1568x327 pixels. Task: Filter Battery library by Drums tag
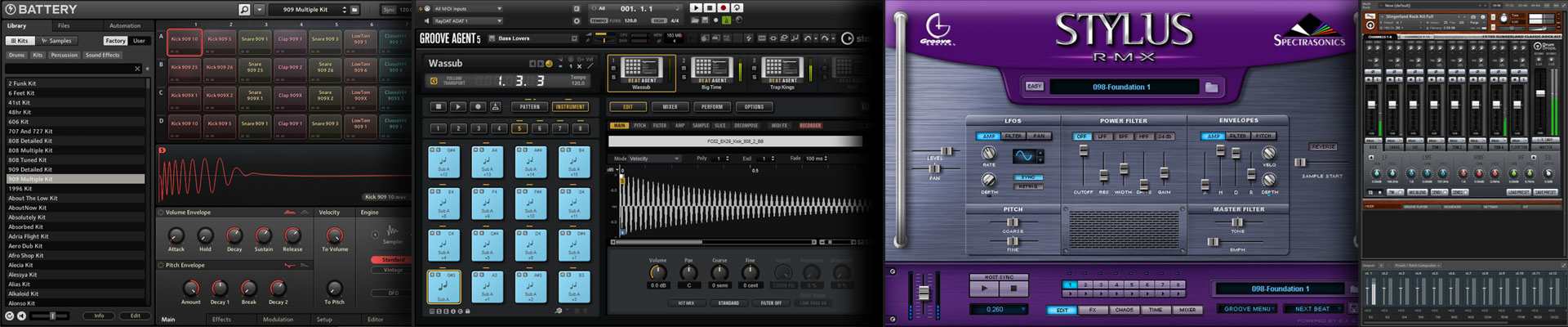16,56
